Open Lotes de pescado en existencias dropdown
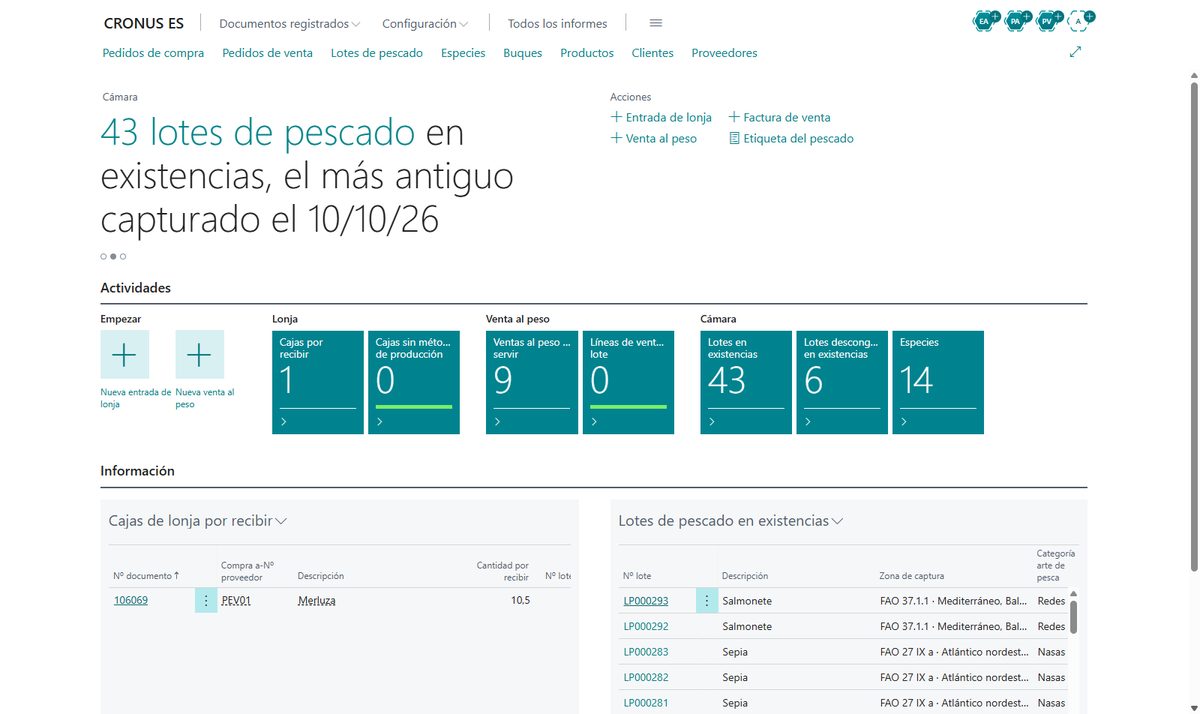 (x=731, y=521)
